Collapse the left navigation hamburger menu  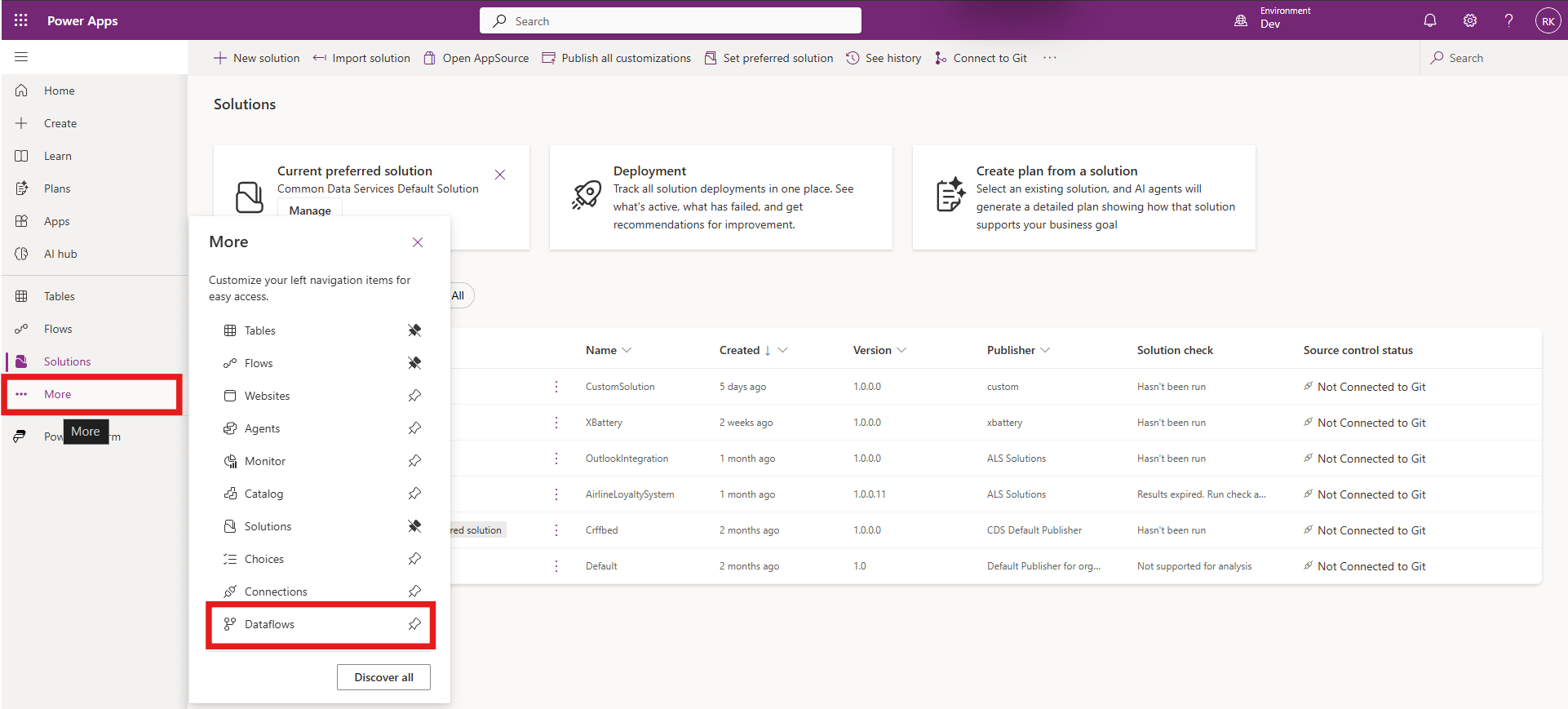(x=21, y=57)
